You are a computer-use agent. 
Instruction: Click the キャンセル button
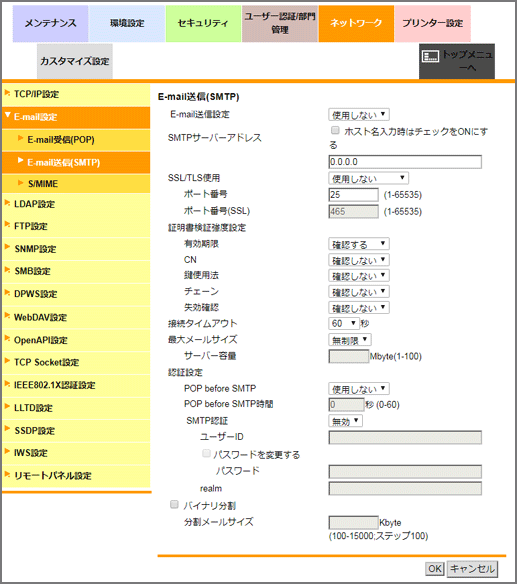[x=472, y=569]
